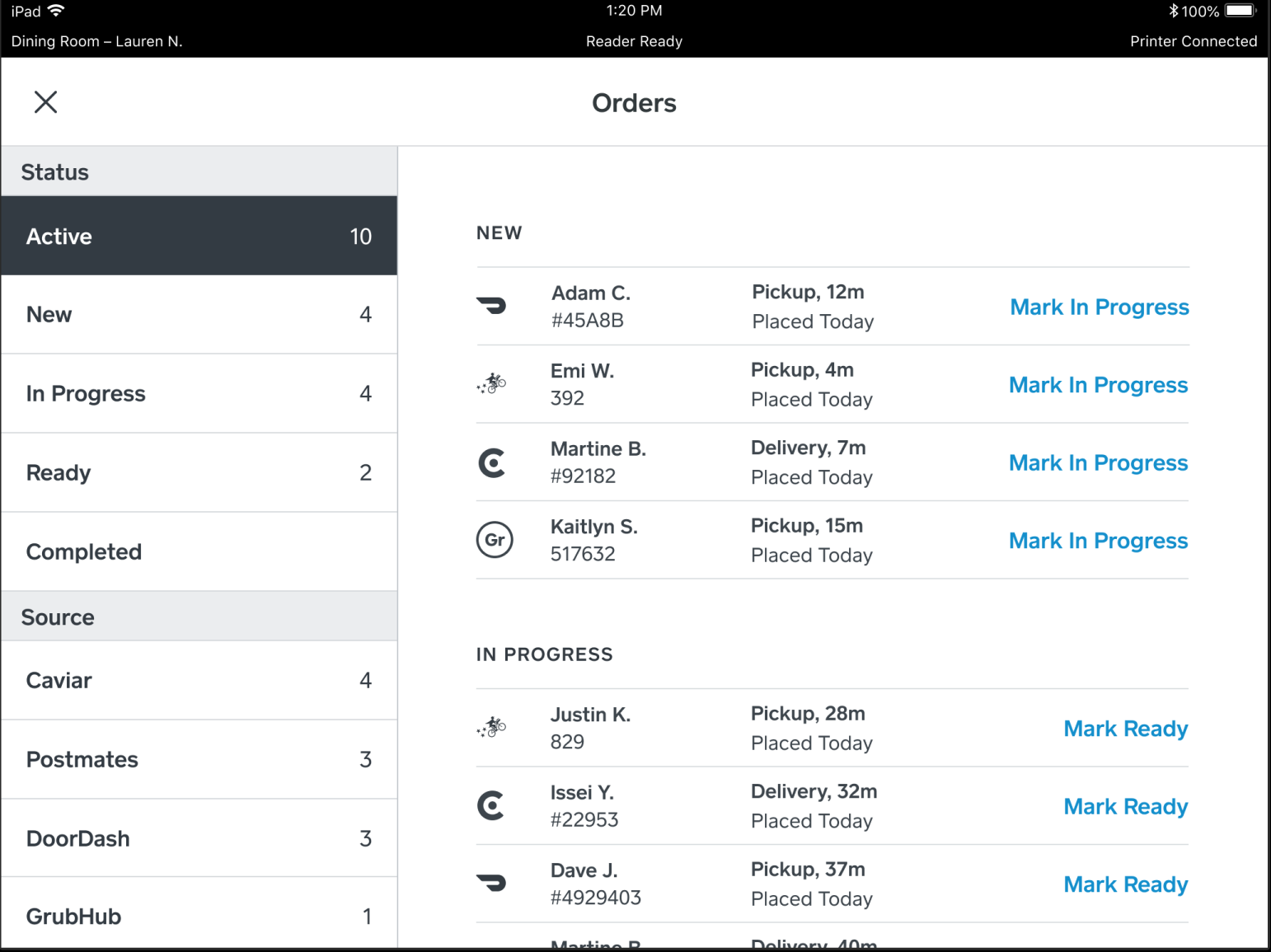Select the Completed status filter
Viewport: 1271px width, 952px height.
point(199,552)
